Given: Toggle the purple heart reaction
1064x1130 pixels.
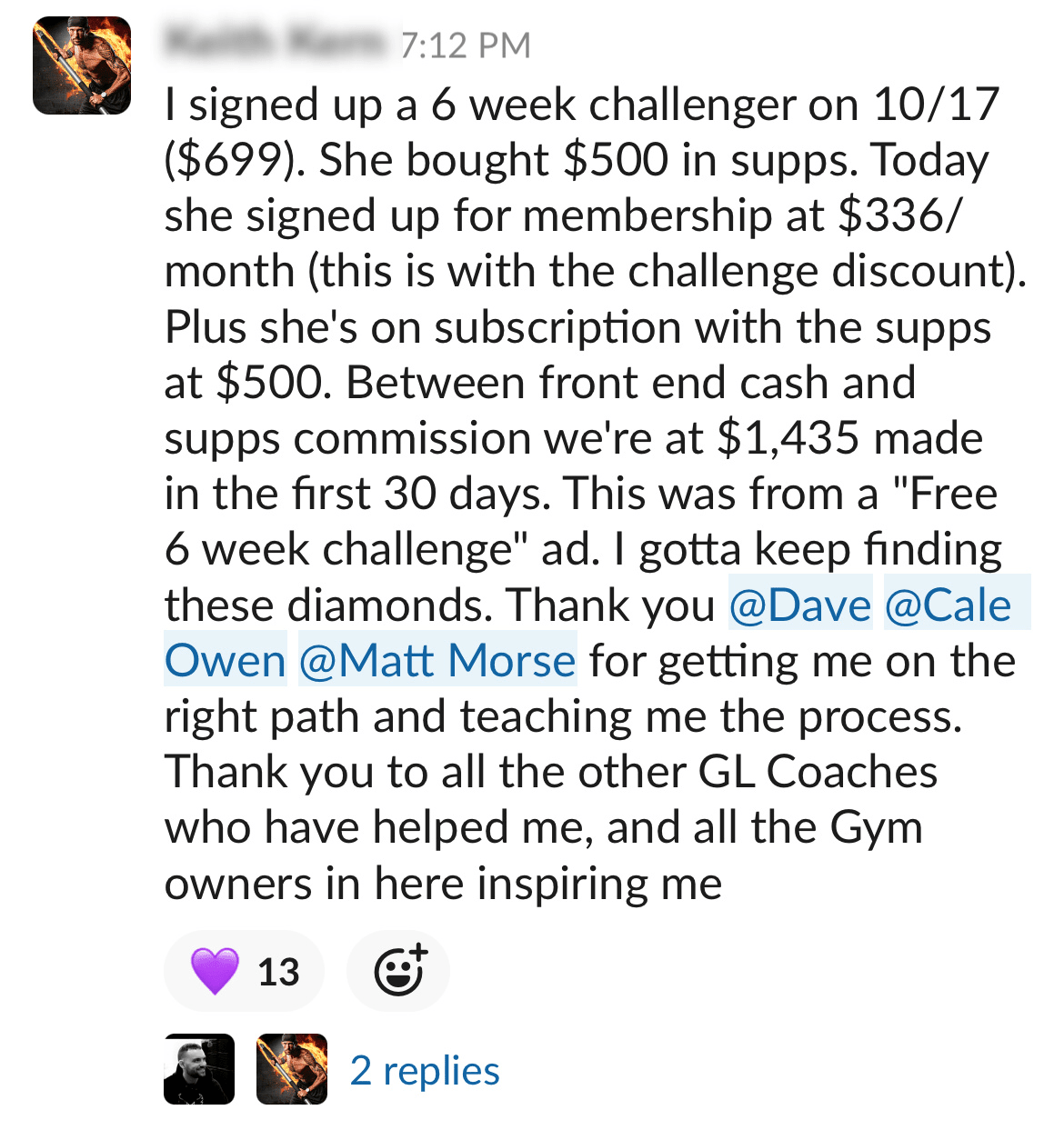Looking at the screenshot, I should tap(244, 971).
